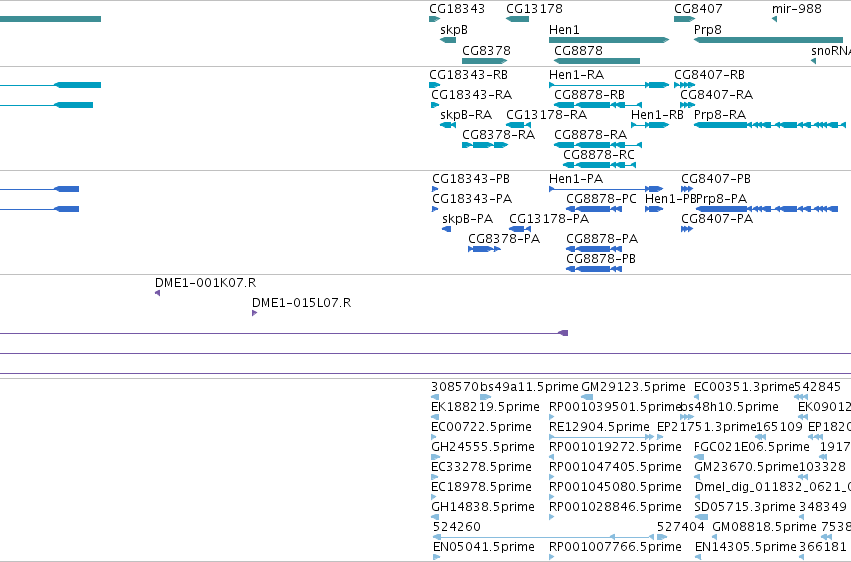The height and width of the screenshot is (562, 851).
Task: Select the CG18343-RA transcript label
Action: pyautogui.click(x=472, y=94)
